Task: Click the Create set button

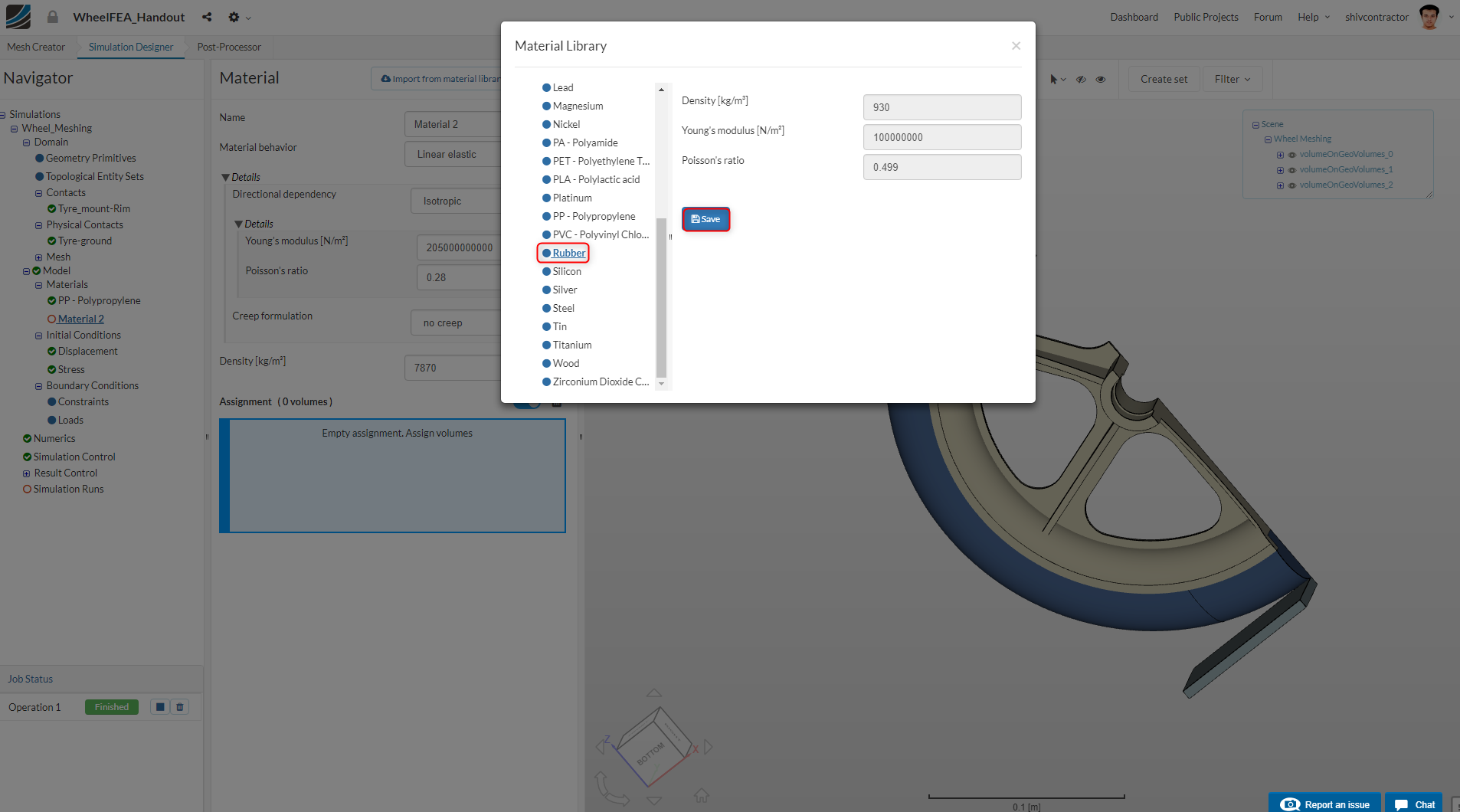Action: [x=1164, y=79]
